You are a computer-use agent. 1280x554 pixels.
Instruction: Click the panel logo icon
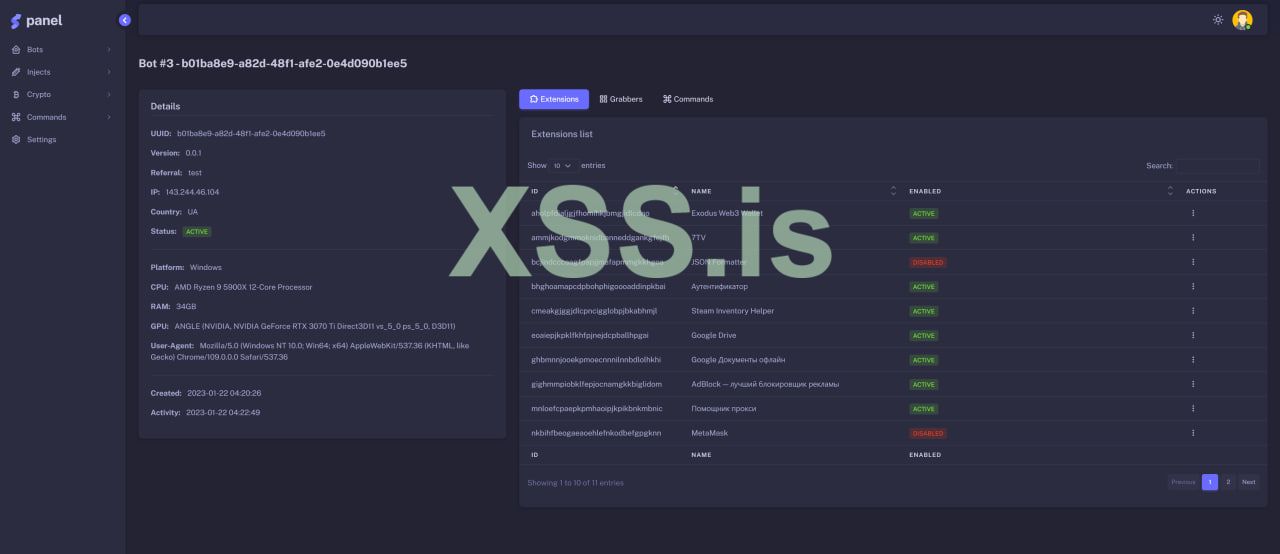pyautogui.click(x=16, y=21)
